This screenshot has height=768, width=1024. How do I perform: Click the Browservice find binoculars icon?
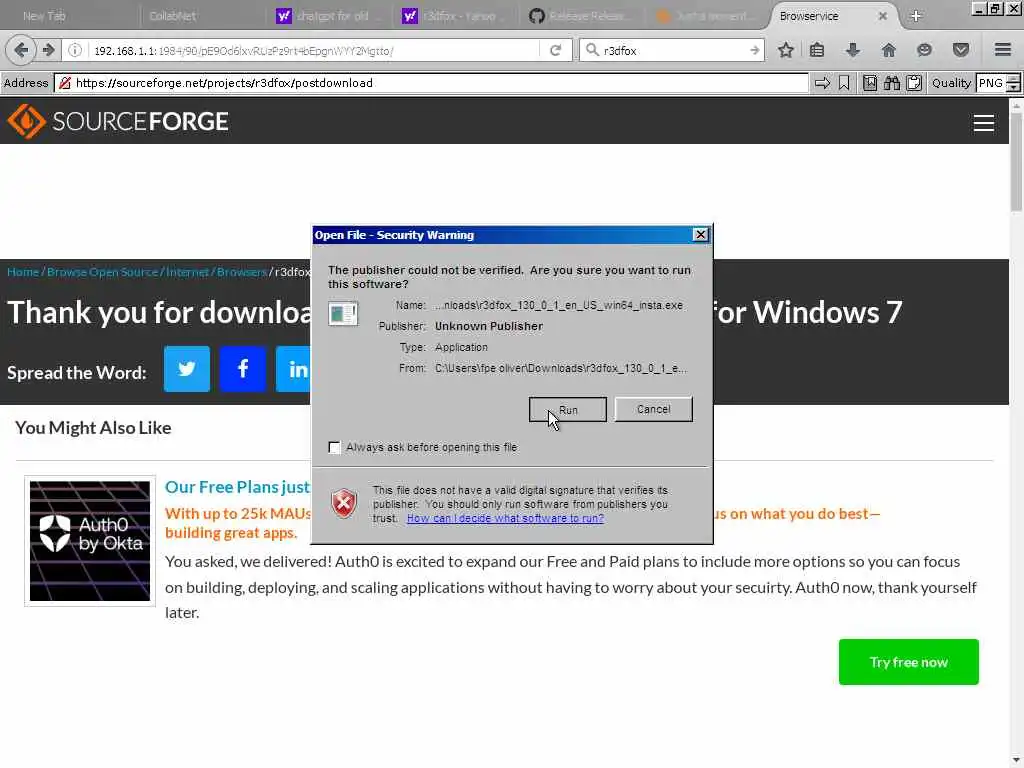[x=892, y=83]
